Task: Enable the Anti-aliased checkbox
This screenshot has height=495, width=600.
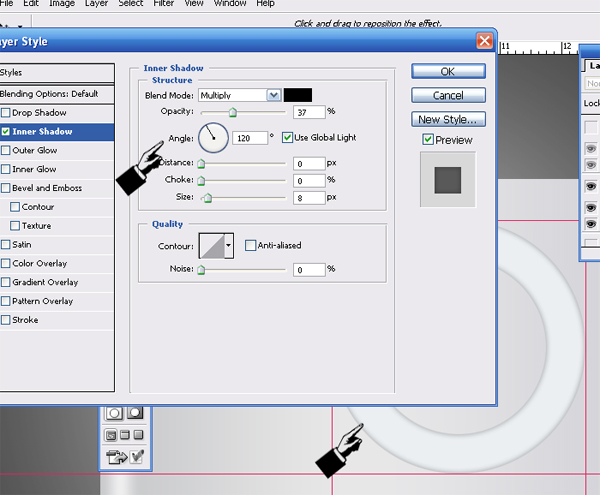Action: (x=250, y=245)
